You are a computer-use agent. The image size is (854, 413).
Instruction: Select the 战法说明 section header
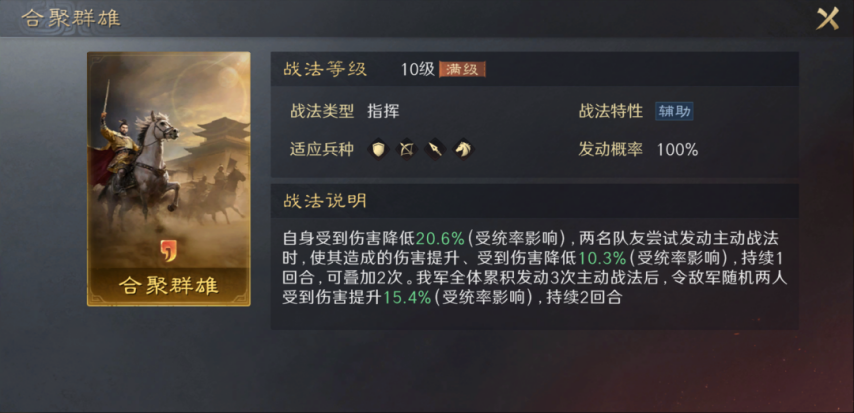[x=535, y=201]
